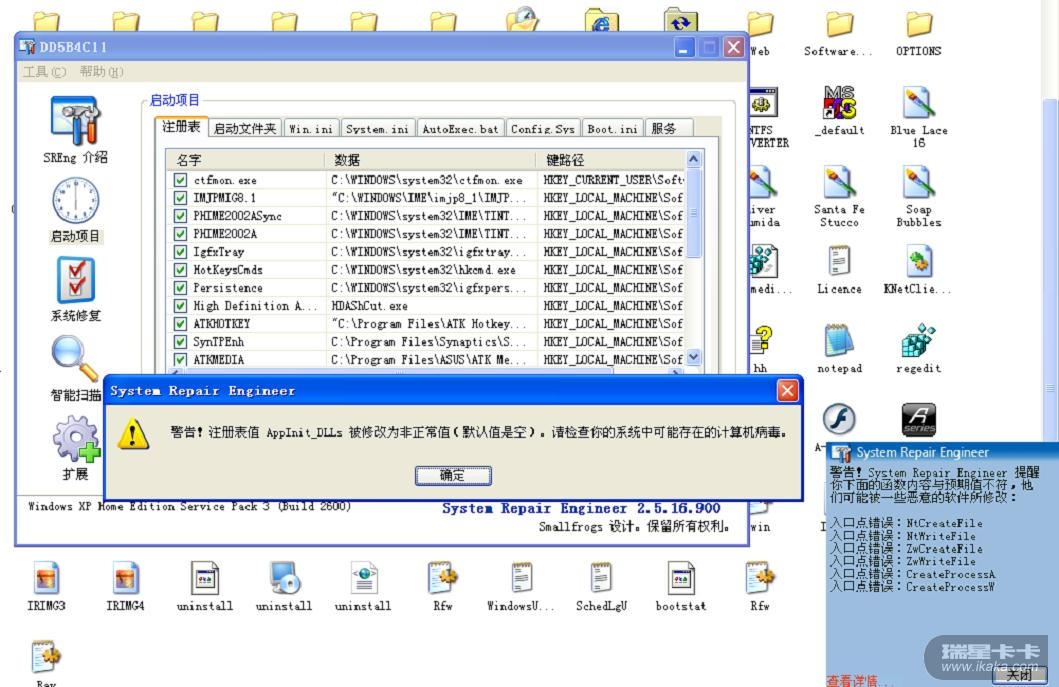1059x687 pixels.
Task: Sort startup list by 键路径 column
Action: [611, 160]
